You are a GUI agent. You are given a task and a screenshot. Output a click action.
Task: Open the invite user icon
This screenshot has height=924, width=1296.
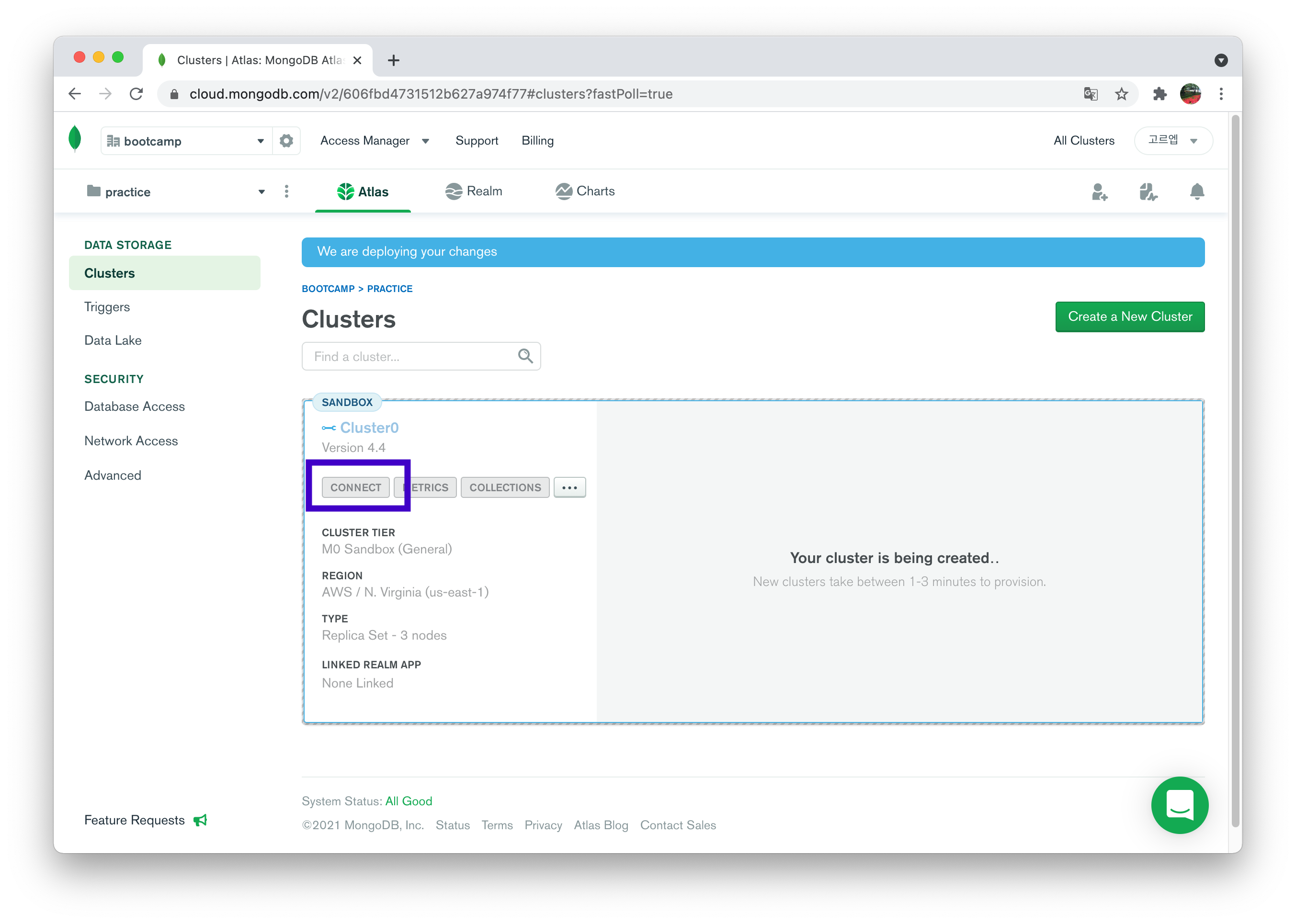1099,192
